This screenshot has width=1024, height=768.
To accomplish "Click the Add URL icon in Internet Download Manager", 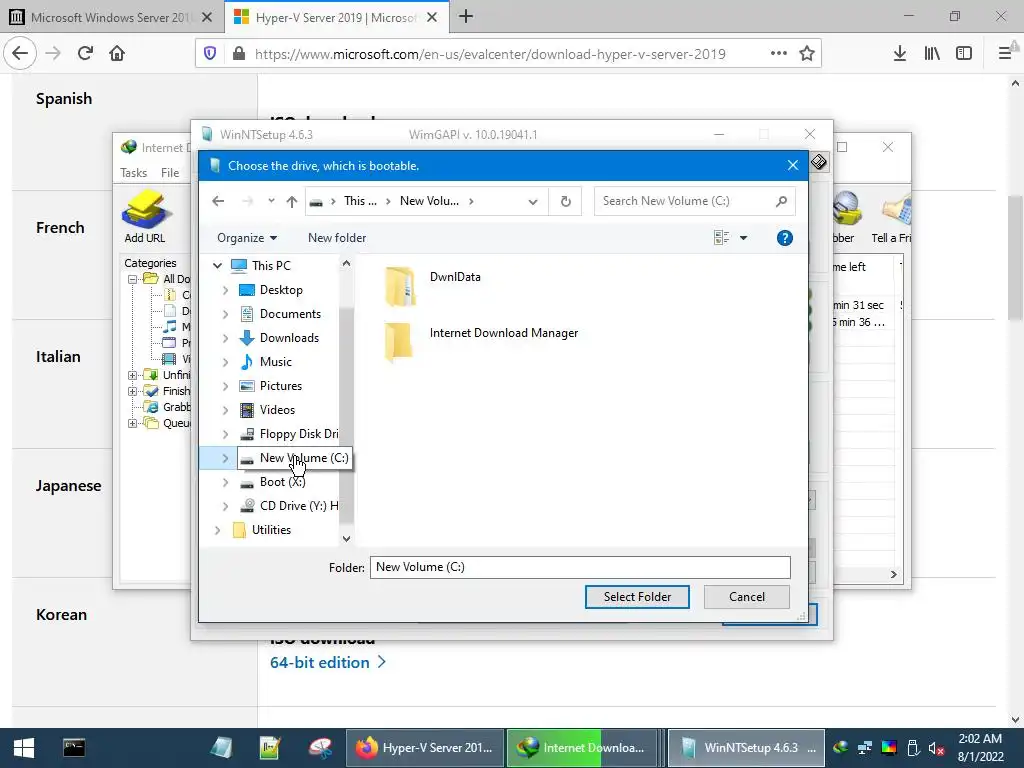I will pyautogui.click(x=145, y=217).
